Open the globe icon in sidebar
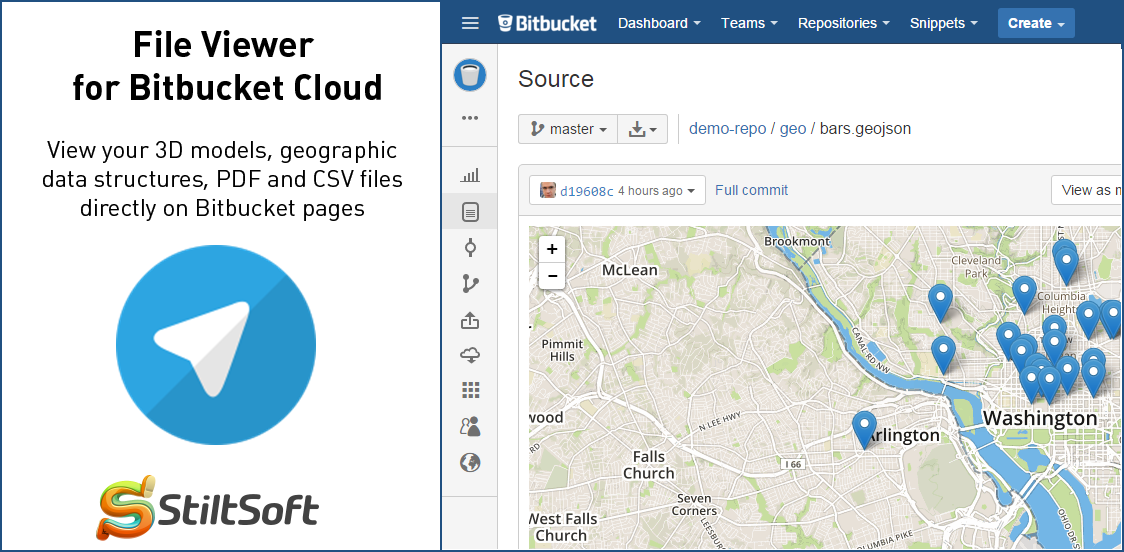The width and height of the screenshot is (1124, 552). [470, 463]
